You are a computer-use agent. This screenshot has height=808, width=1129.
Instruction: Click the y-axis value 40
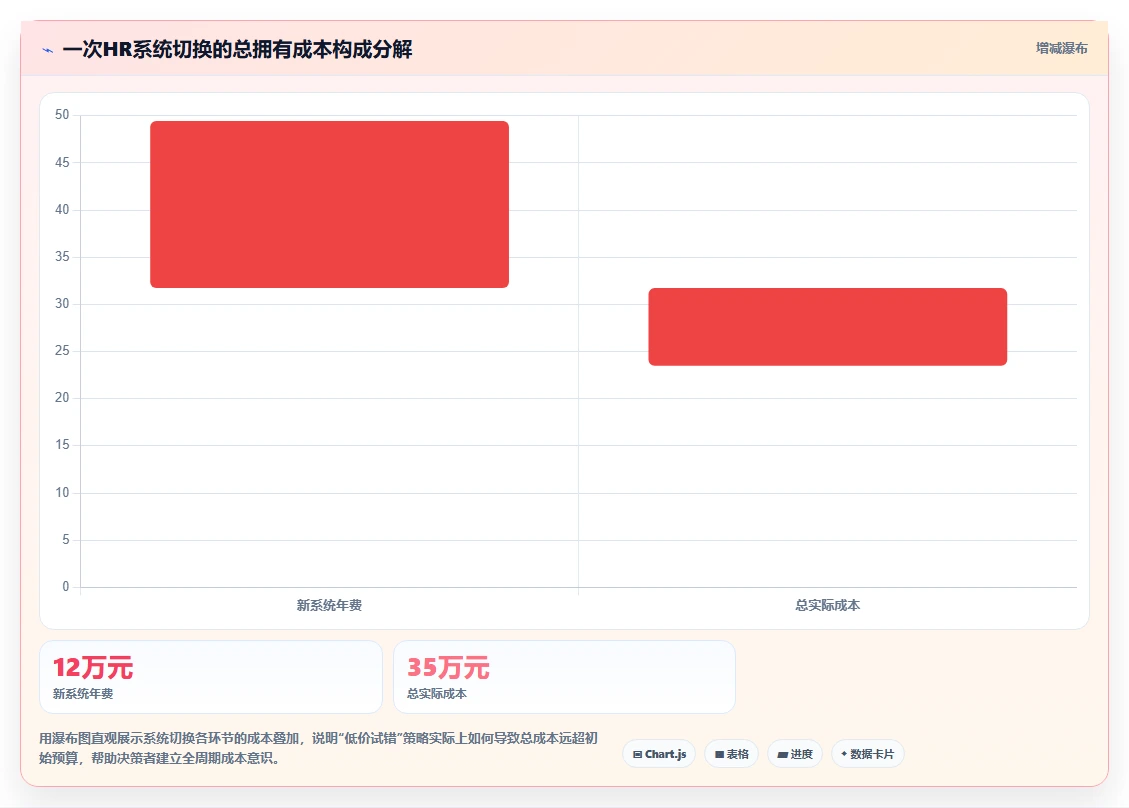click(x=62, y=210)
